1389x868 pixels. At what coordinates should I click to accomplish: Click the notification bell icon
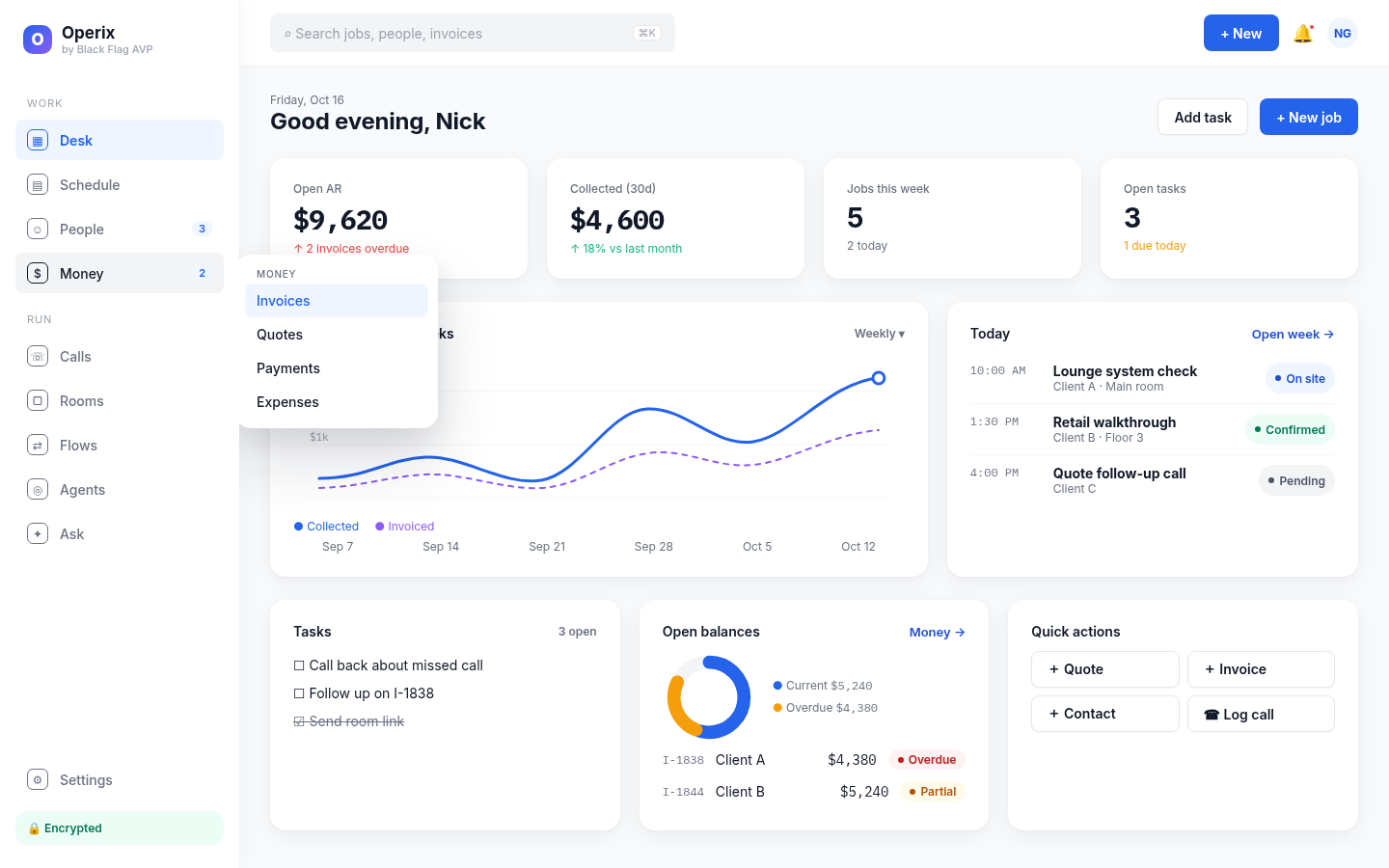tap(1303, 34)
